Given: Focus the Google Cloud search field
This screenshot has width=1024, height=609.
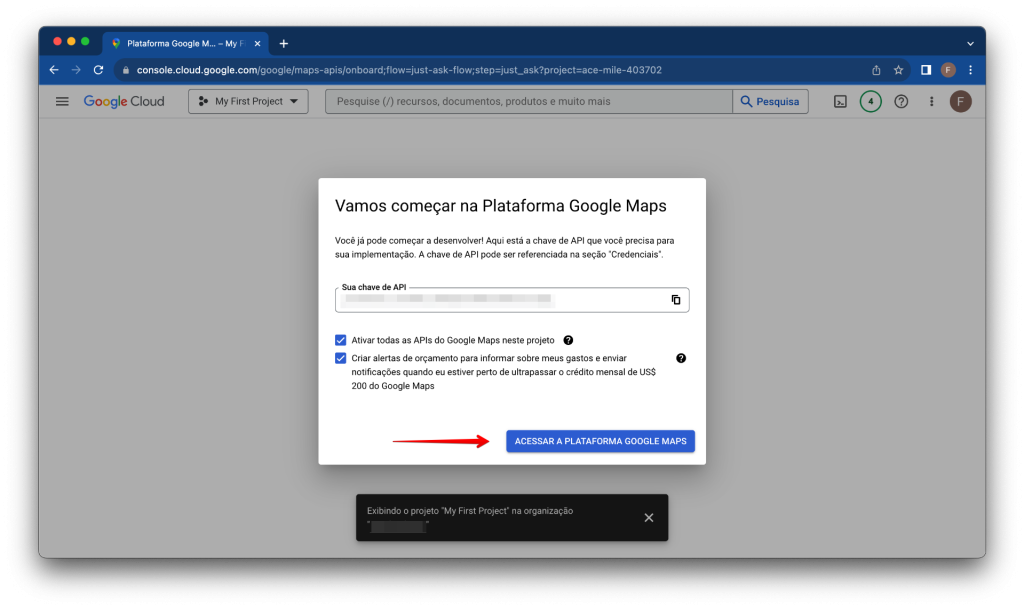Looking at the screenshot, I should click(x=529, y=101).
